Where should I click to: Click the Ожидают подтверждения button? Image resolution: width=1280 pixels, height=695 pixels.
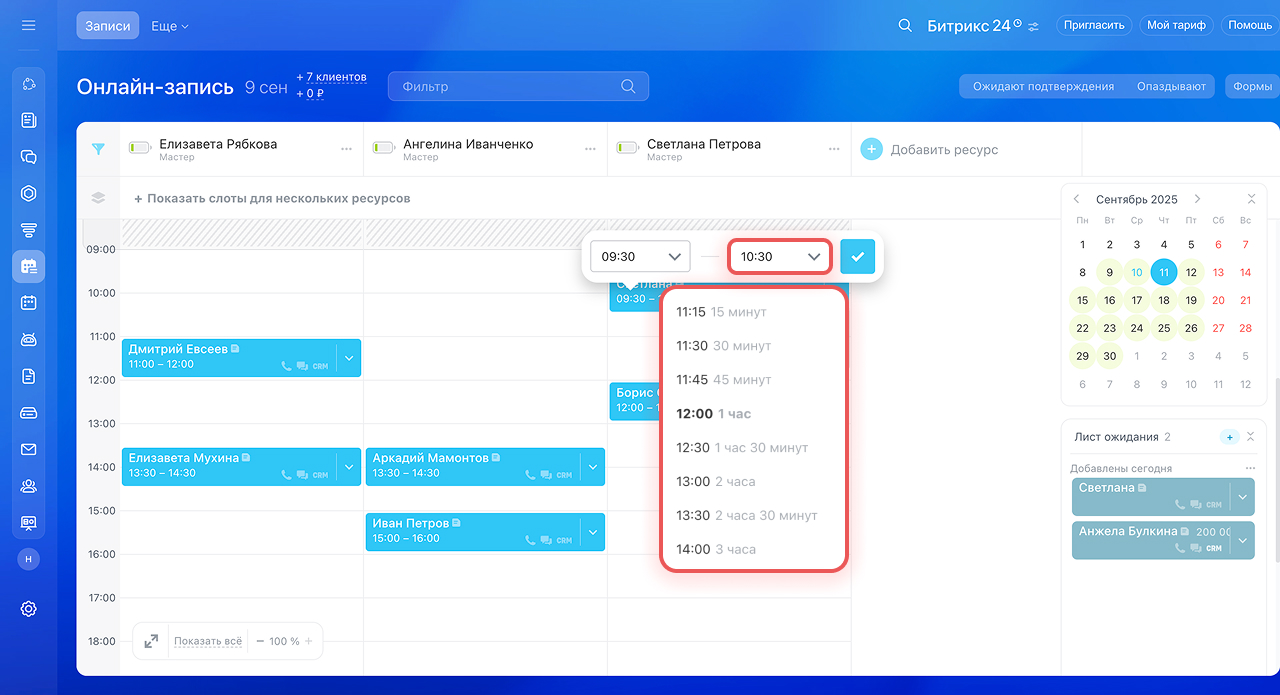tap(1043, 87)
